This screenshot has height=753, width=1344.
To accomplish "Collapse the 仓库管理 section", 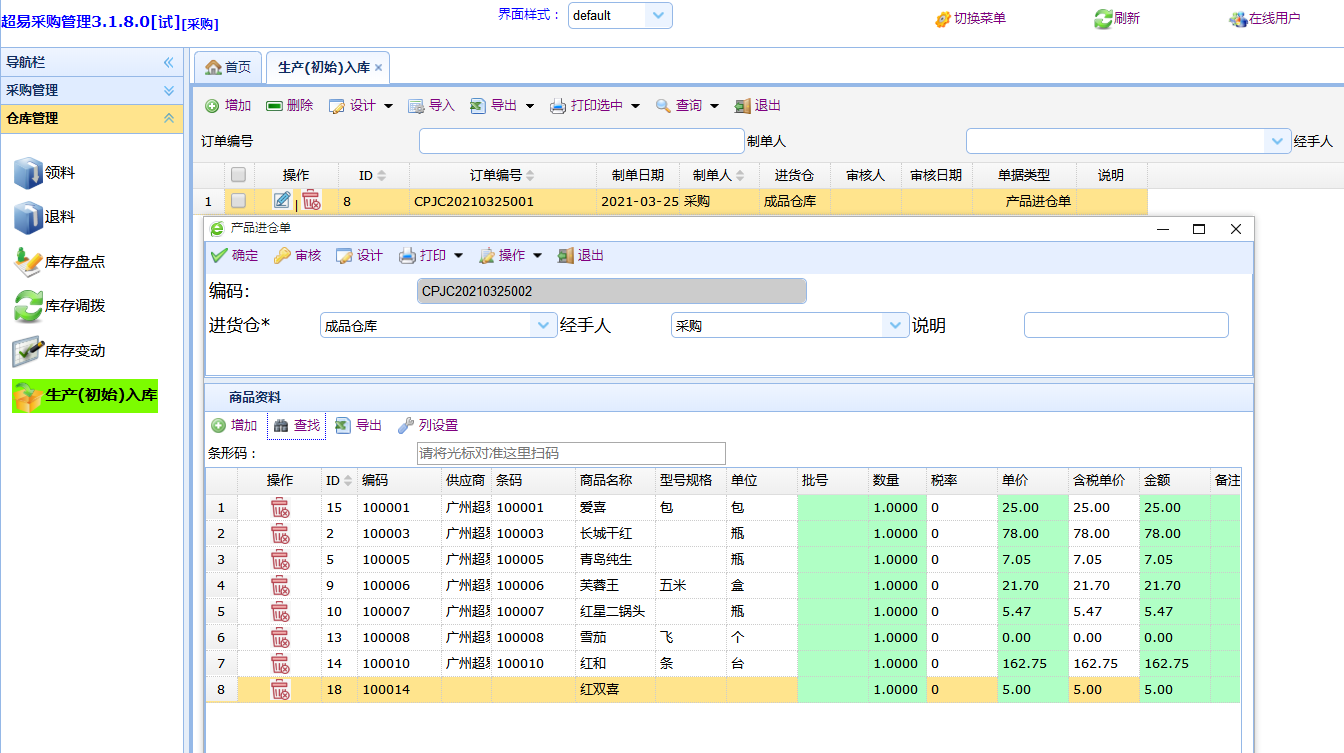I will coord(168,118).
